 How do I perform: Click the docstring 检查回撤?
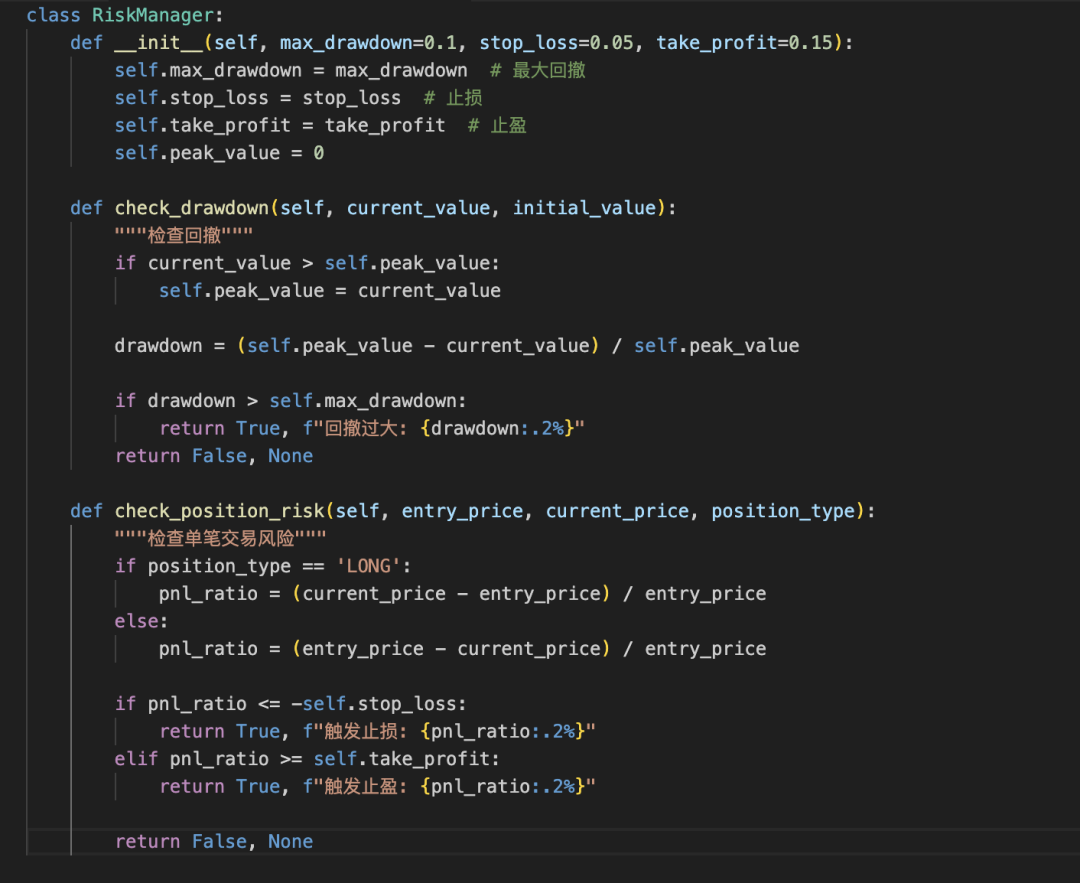184,236
